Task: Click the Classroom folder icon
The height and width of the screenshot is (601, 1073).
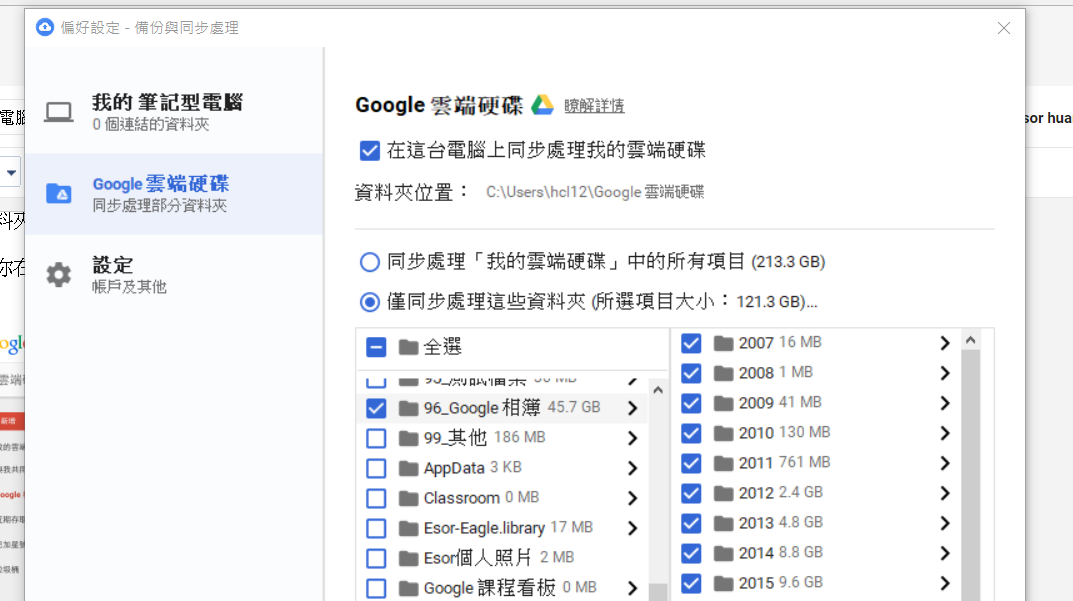Action: [x=409, y=498]
